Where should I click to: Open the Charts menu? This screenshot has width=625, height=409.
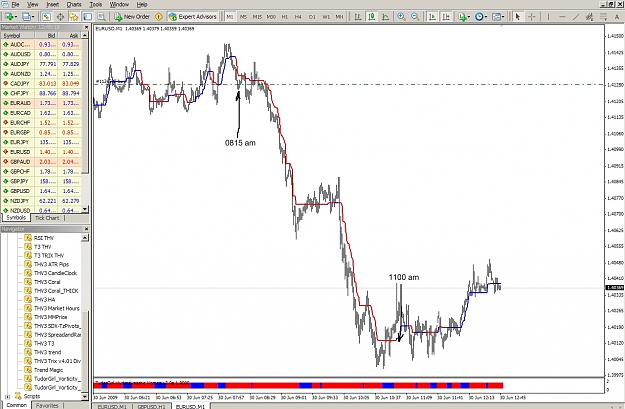(74, 4)
